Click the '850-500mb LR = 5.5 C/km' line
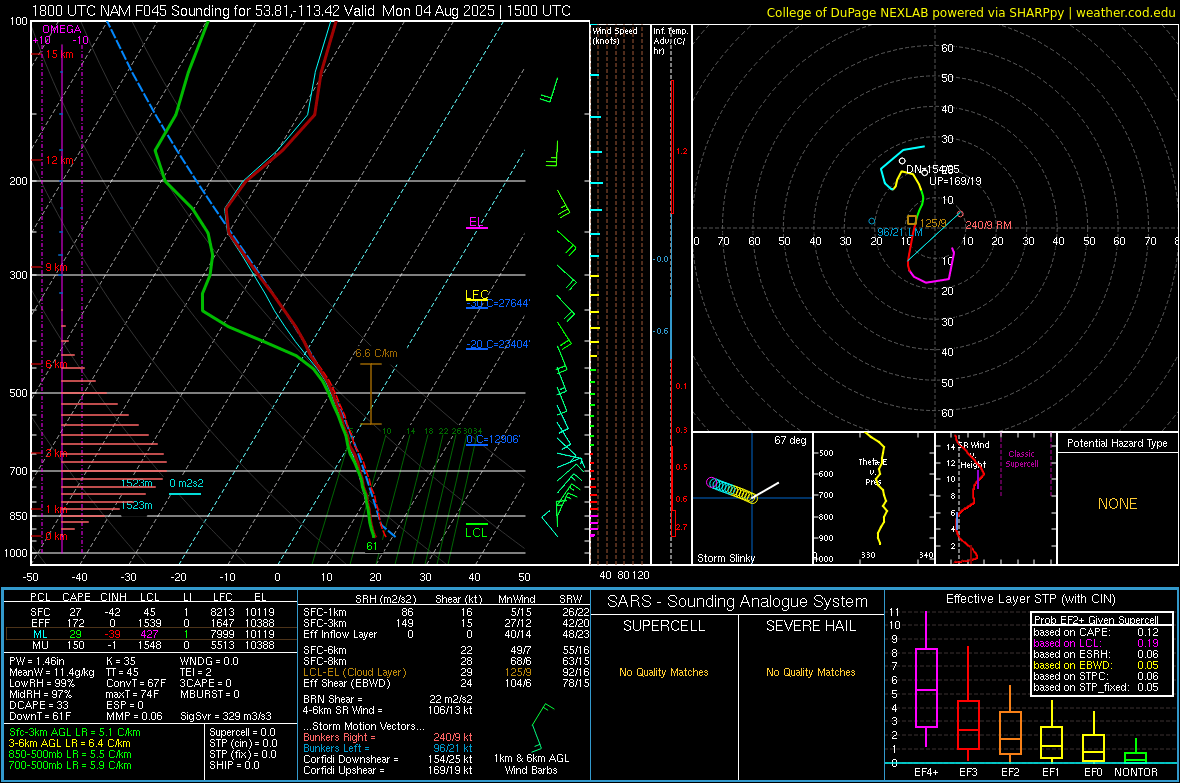The height and width of the screenshot is (783, 1180). tap(70, 754)
